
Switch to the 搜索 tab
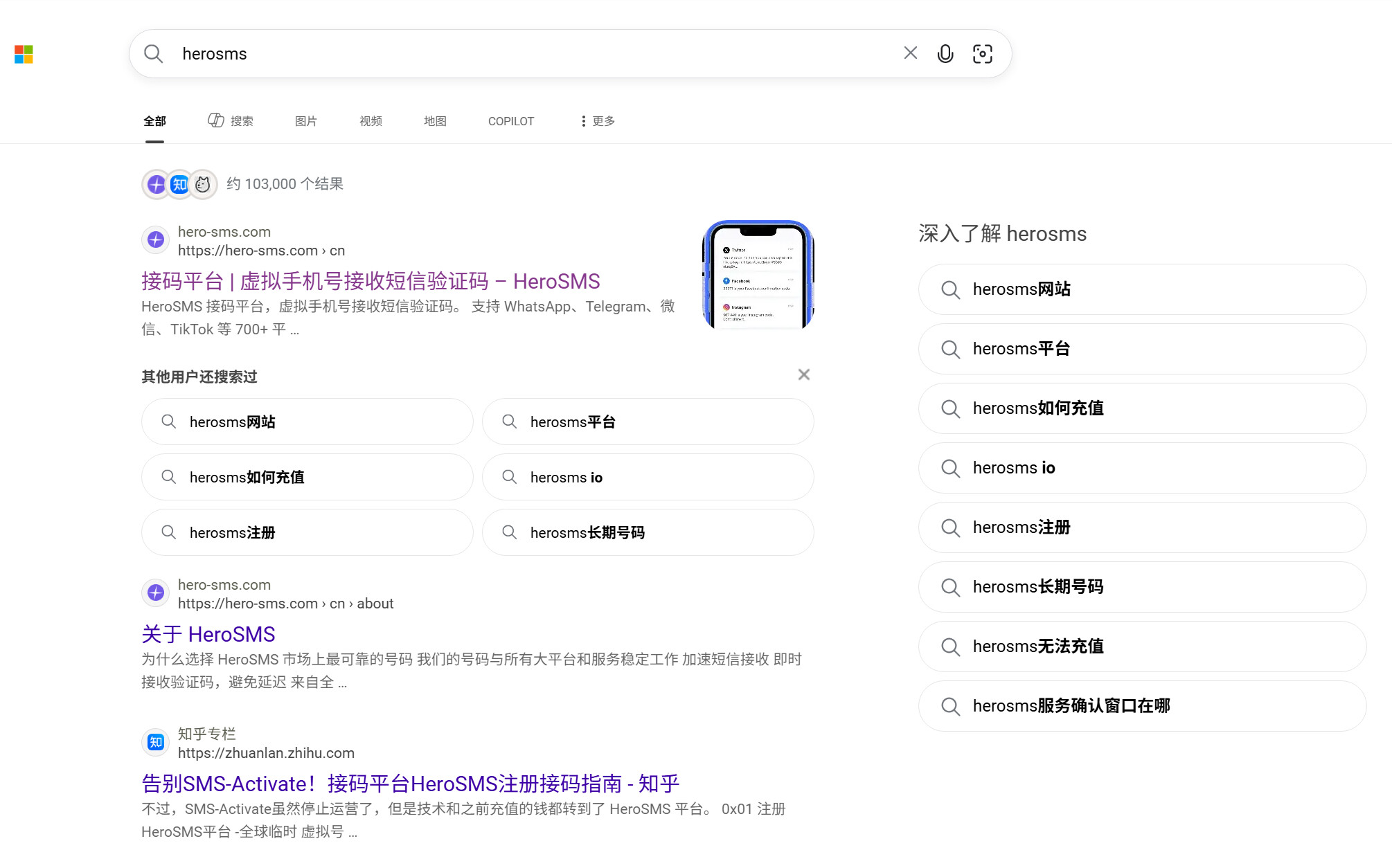231,121
